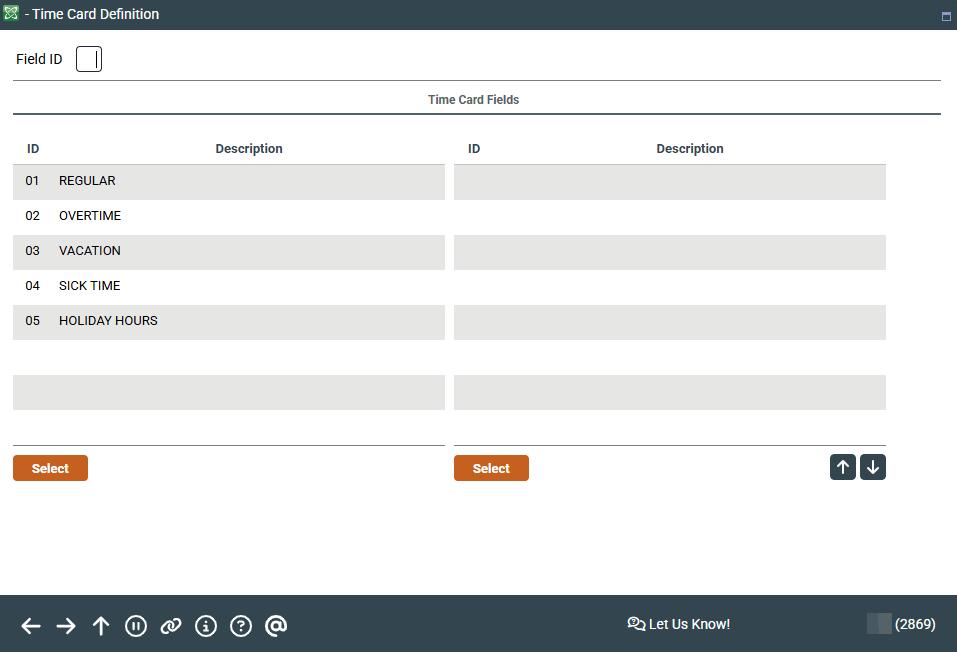Image resolution: width=957 pixels, height=652 pixels.
Task: Click the pause circle icon
Action: [136, 626]
